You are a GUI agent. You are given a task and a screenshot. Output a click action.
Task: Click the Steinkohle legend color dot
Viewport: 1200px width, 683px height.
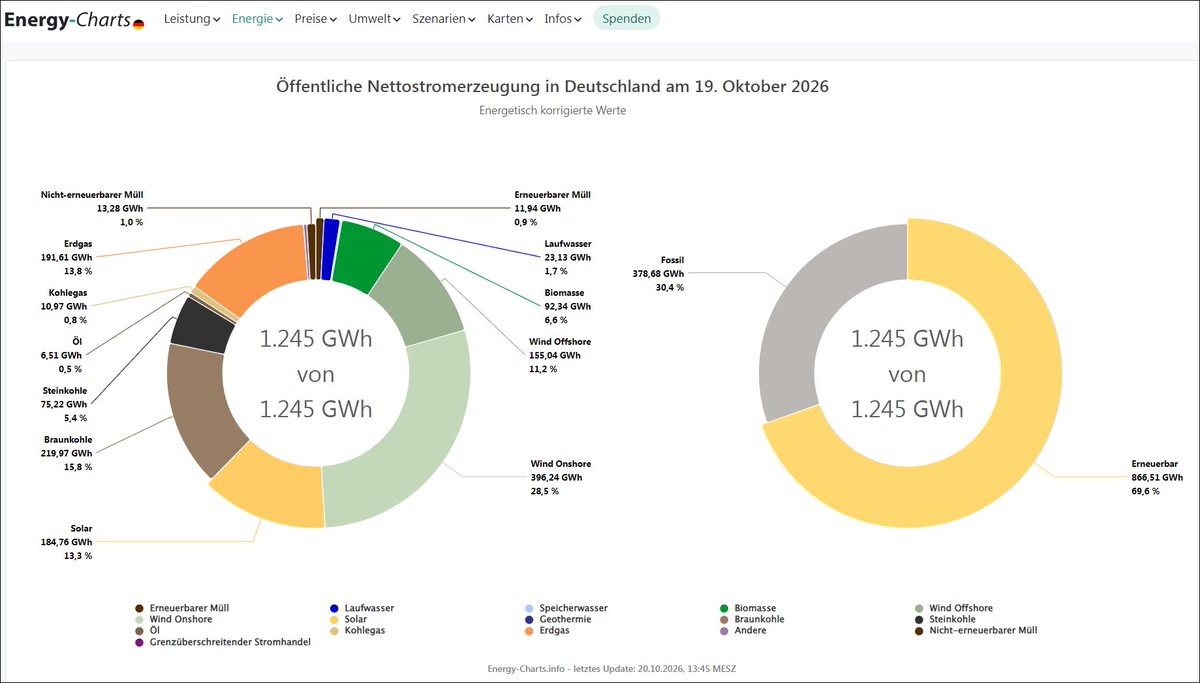[919, 619]
